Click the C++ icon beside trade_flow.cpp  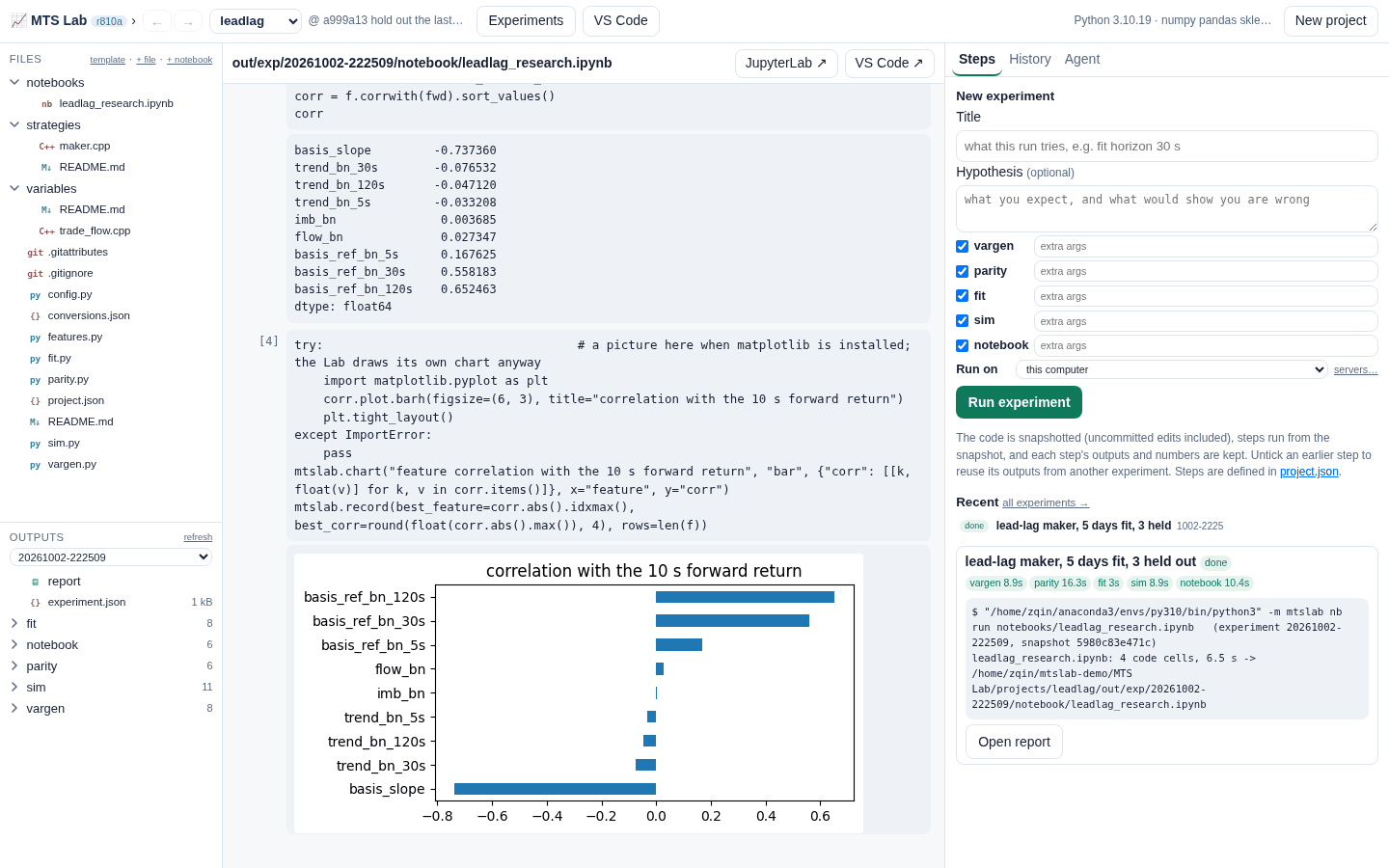coord(46,231)
